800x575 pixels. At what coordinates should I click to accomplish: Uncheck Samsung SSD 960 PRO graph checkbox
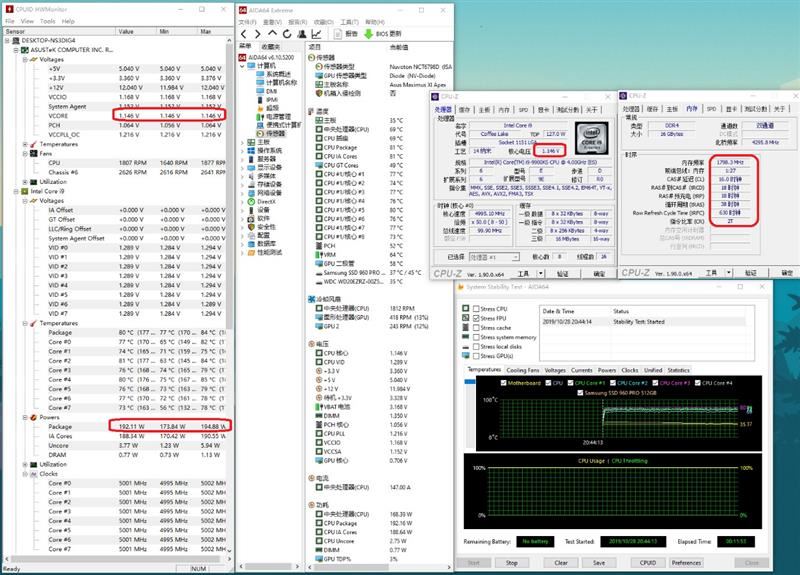pyautogui.click(x=580, y=392)
